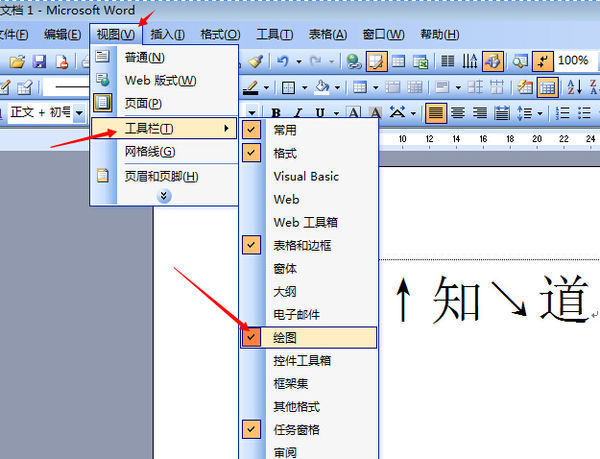Enable the 控件工具箱 toolbar
The width and height of the screenshot is (600, 459).
point(309,360)
